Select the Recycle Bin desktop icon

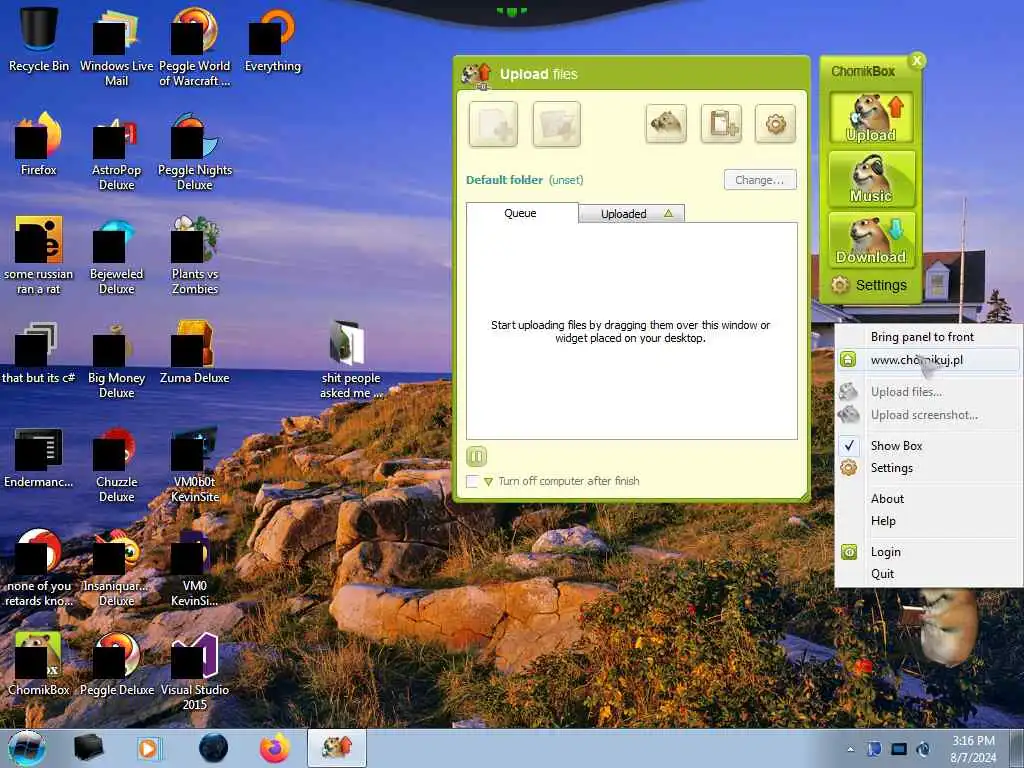pos(39,38)
